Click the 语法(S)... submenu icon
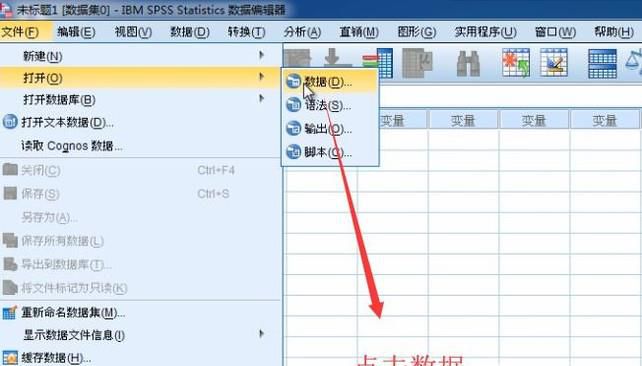Image resolution: width=642 pixels, height=366 pixels. click(294, 105)
